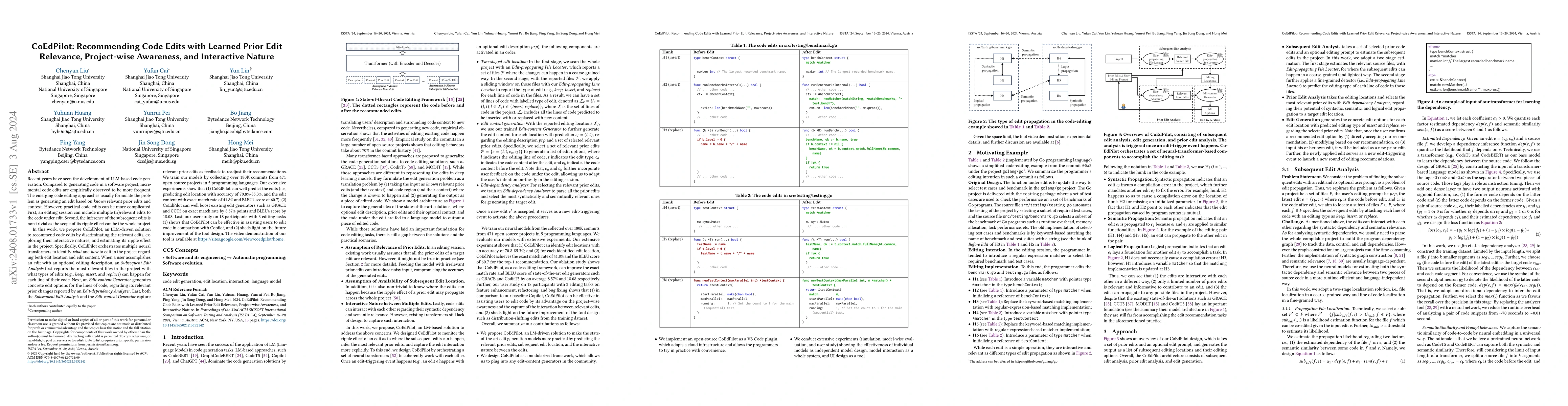
Task: Open author name Jin Song Dong
Action: click(x=156, y=143)
